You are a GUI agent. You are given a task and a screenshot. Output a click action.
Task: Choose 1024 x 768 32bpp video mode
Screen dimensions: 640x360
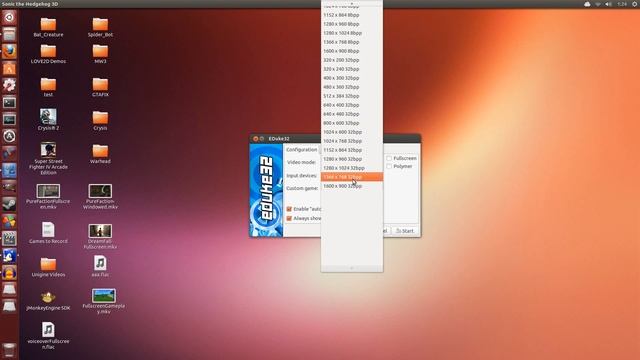click(x=352, y=141)
